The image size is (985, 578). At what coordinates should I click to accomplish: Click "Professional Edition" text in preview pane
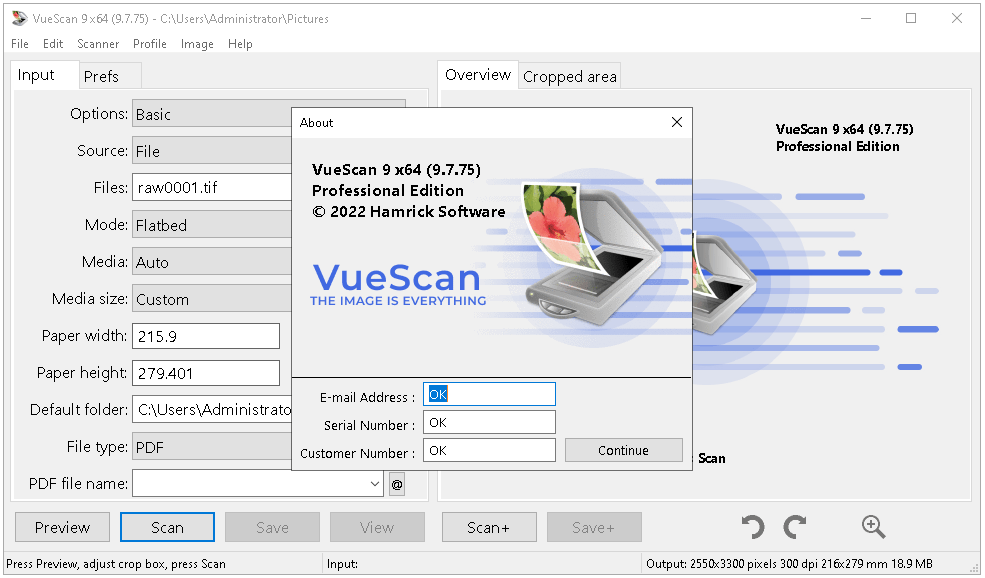pyautogui.click(x=837, y=146)
